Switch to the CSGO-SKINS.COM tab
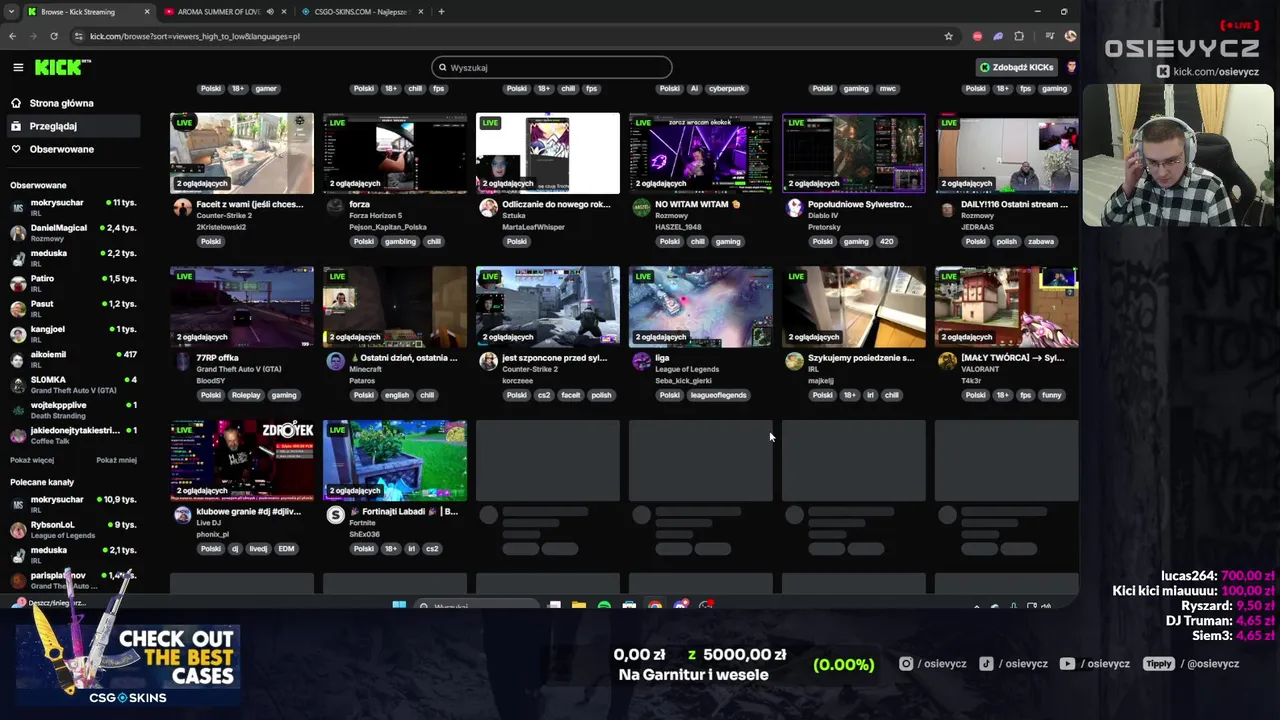Image resolution: width=1280 pixels, height=720 pixels. point(364,12)
